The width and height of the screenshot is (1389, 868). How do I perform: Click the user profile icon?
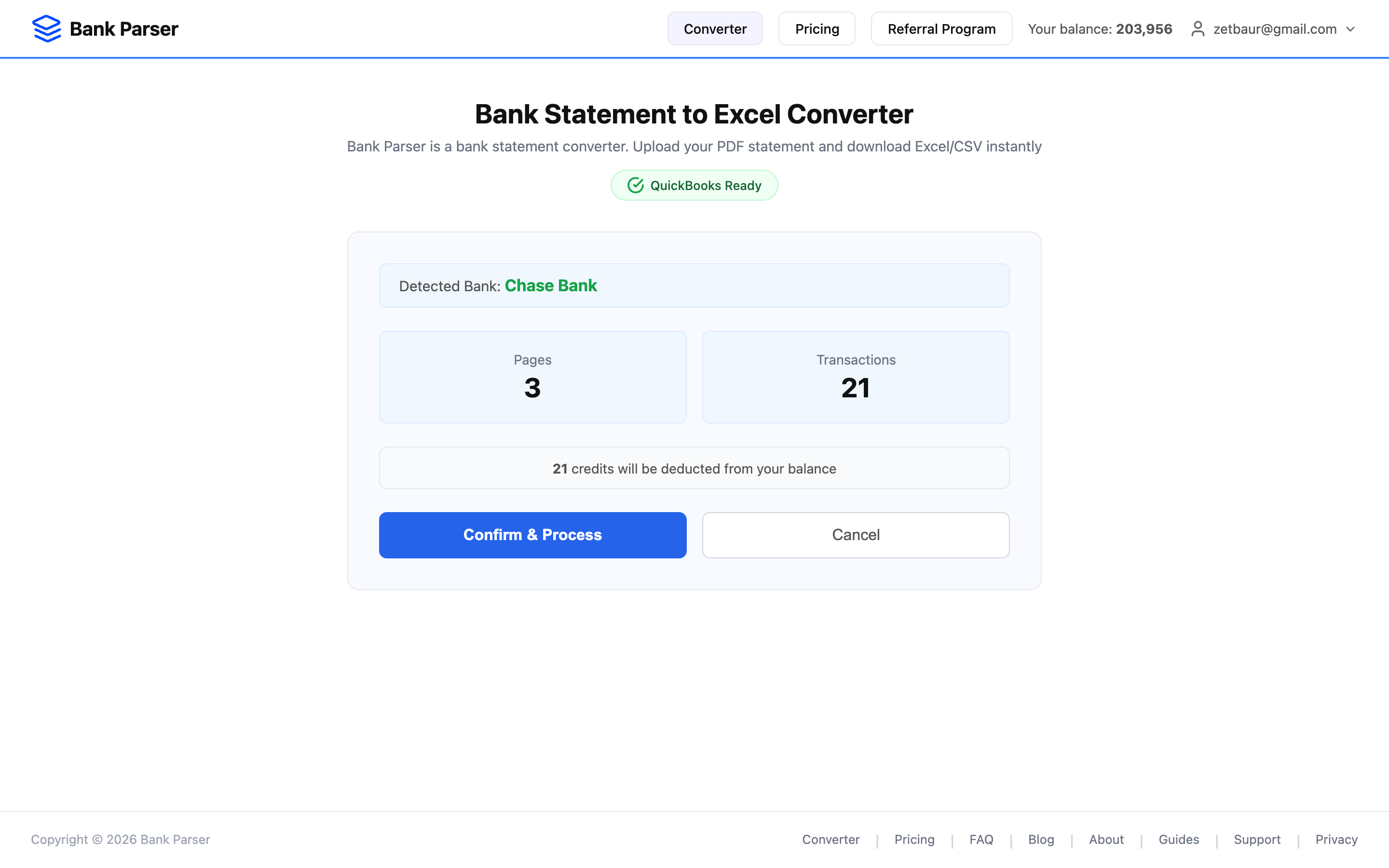tap(1198, 29)
